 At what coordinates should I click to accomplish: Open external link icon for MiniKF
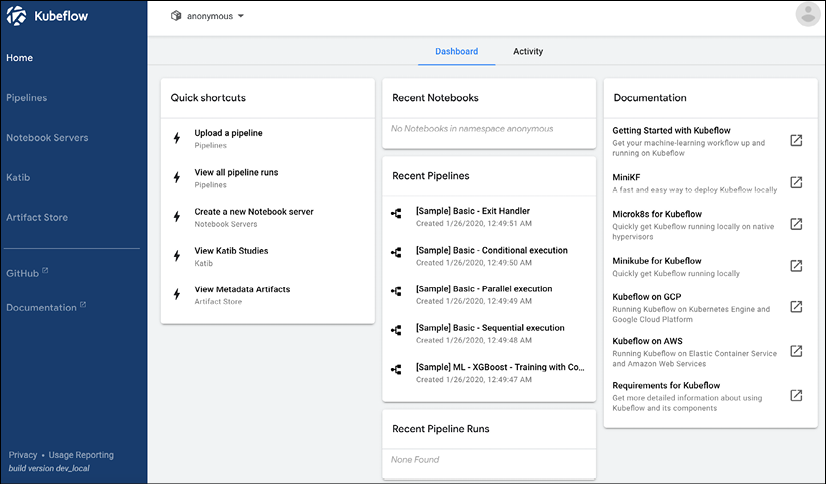[796, 182]
